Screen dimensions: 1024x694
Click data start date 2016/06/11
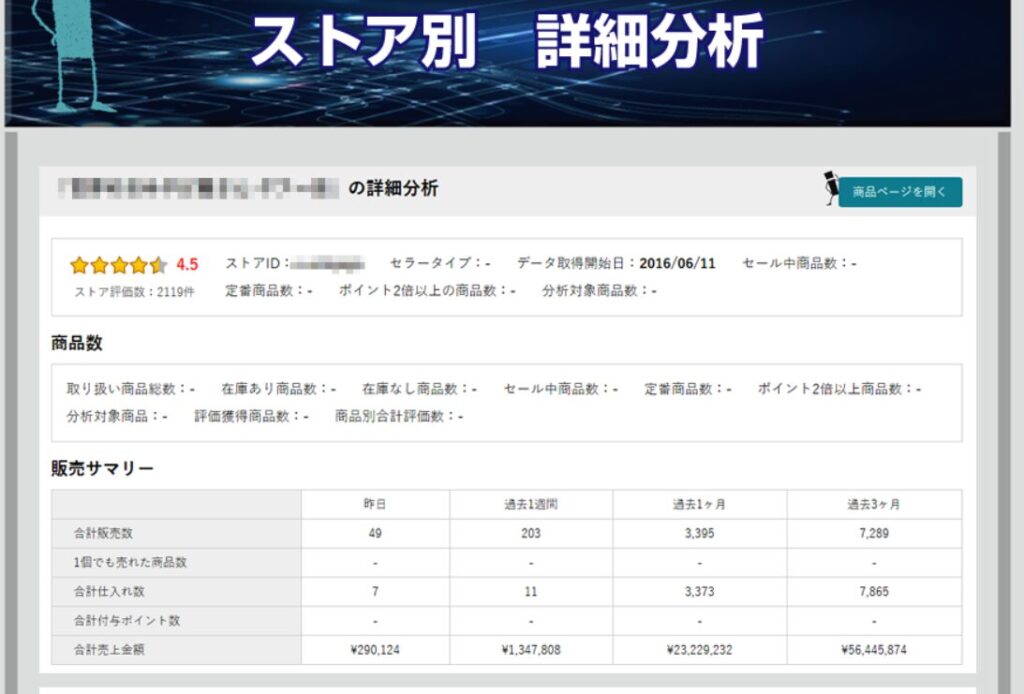(677, 264)
